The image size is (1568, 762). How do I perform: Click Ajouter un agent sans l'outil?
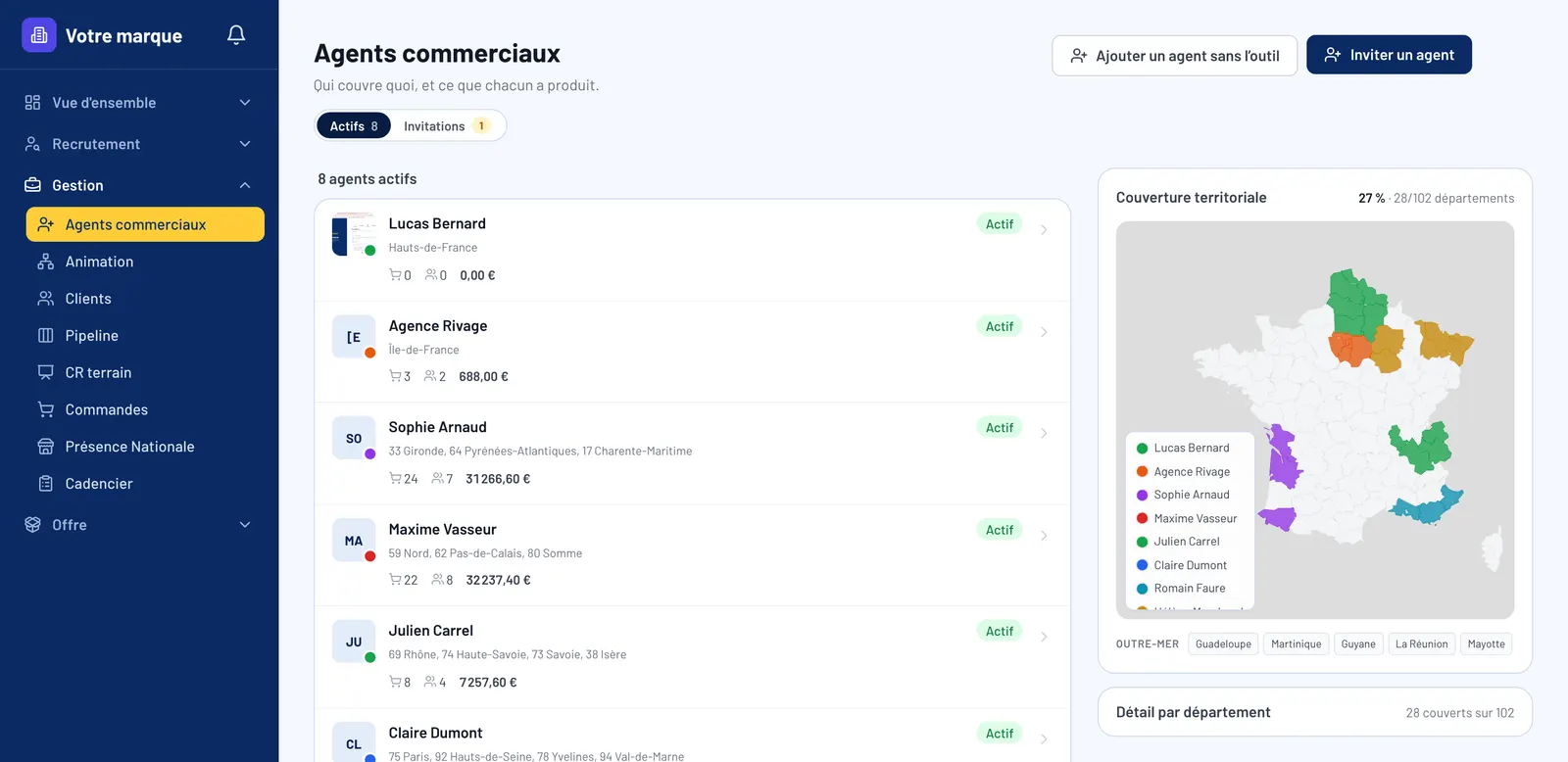[1174, 56]
